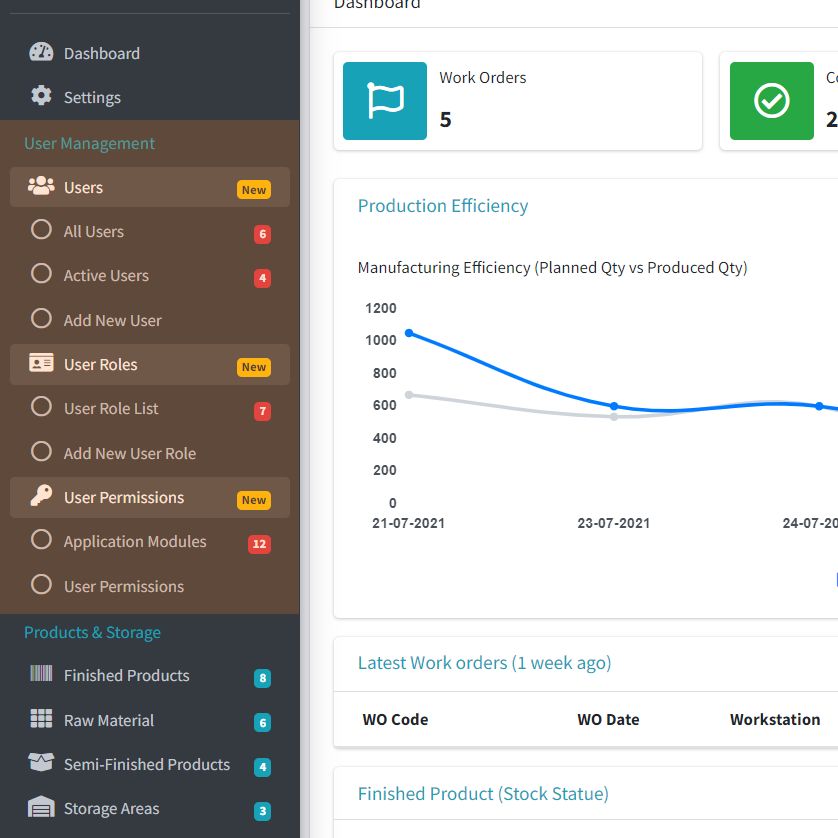Screen dimensions: 838x838
Task: Click the Work Orders flag icon
Action: click(x=385, y=101)
